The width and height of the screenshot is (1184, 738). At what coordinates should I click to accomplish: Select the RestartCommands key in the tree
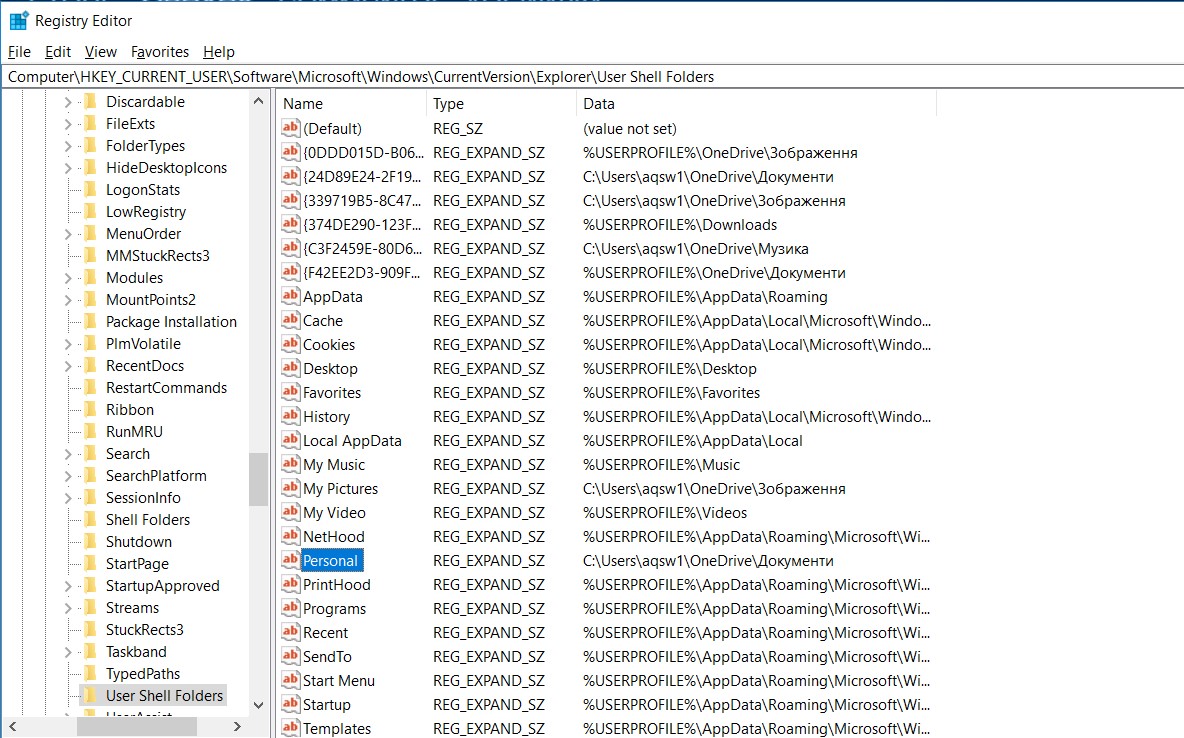click(166, 388)
